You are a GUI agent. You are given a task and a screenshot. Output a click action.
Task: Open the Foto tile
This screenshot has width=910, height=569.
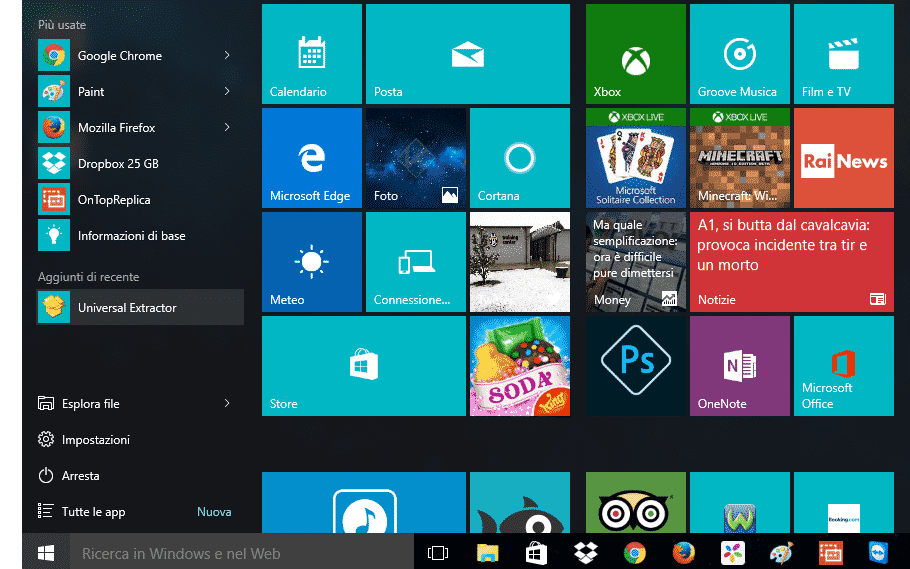click(416, 158)
